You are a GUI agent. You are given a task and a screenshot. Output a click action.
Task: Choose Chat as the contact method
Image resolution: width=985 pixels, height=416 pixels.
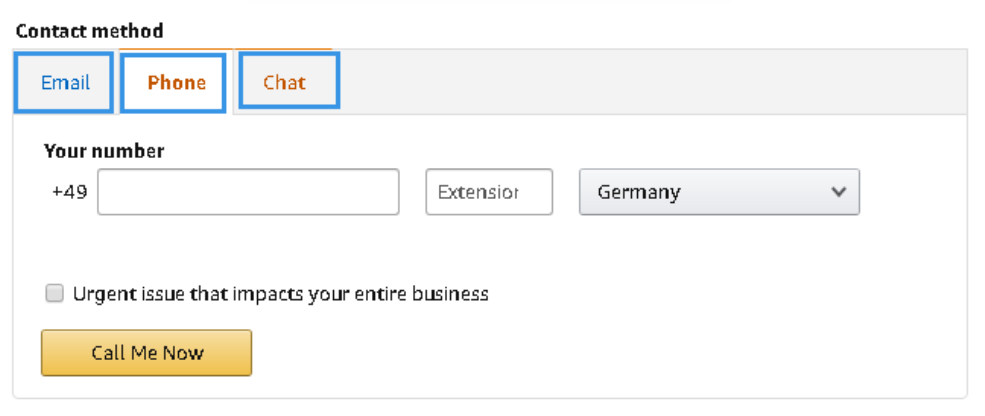284,82
